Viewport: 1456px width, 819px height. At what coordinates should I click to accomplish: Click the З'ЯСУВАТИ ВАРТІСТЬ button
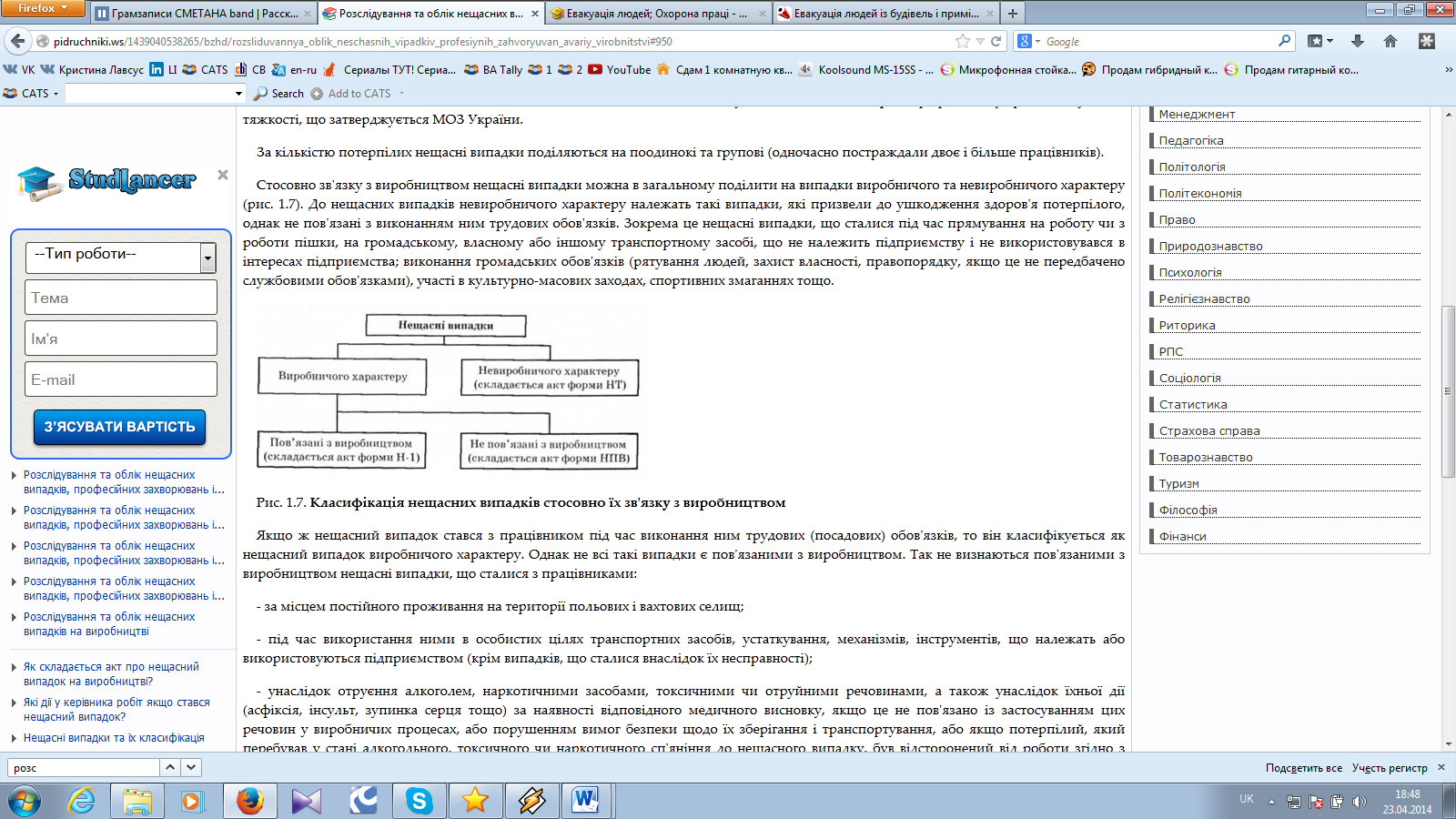point(120,427)
